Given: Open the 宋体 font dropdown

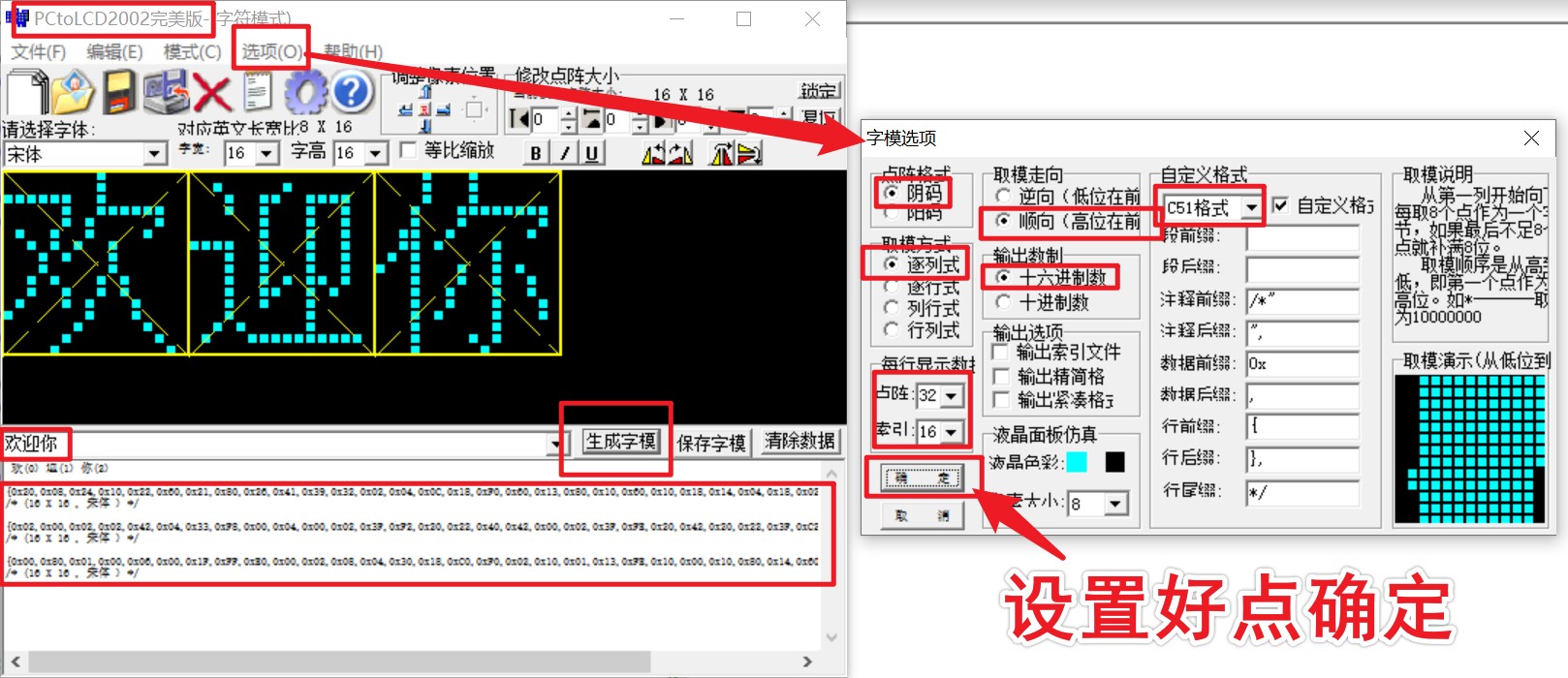Looking at the screenshot, I should click(155, 154).
